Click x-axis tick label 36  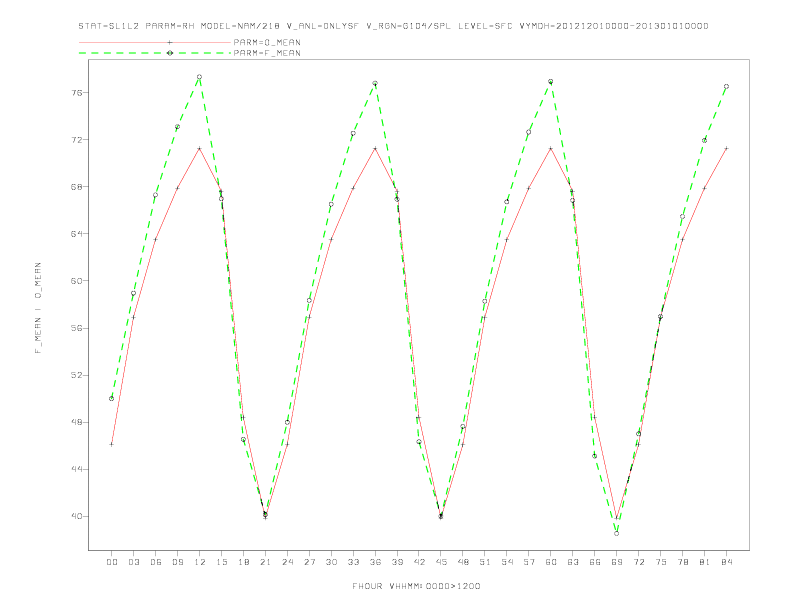(375, 562)
